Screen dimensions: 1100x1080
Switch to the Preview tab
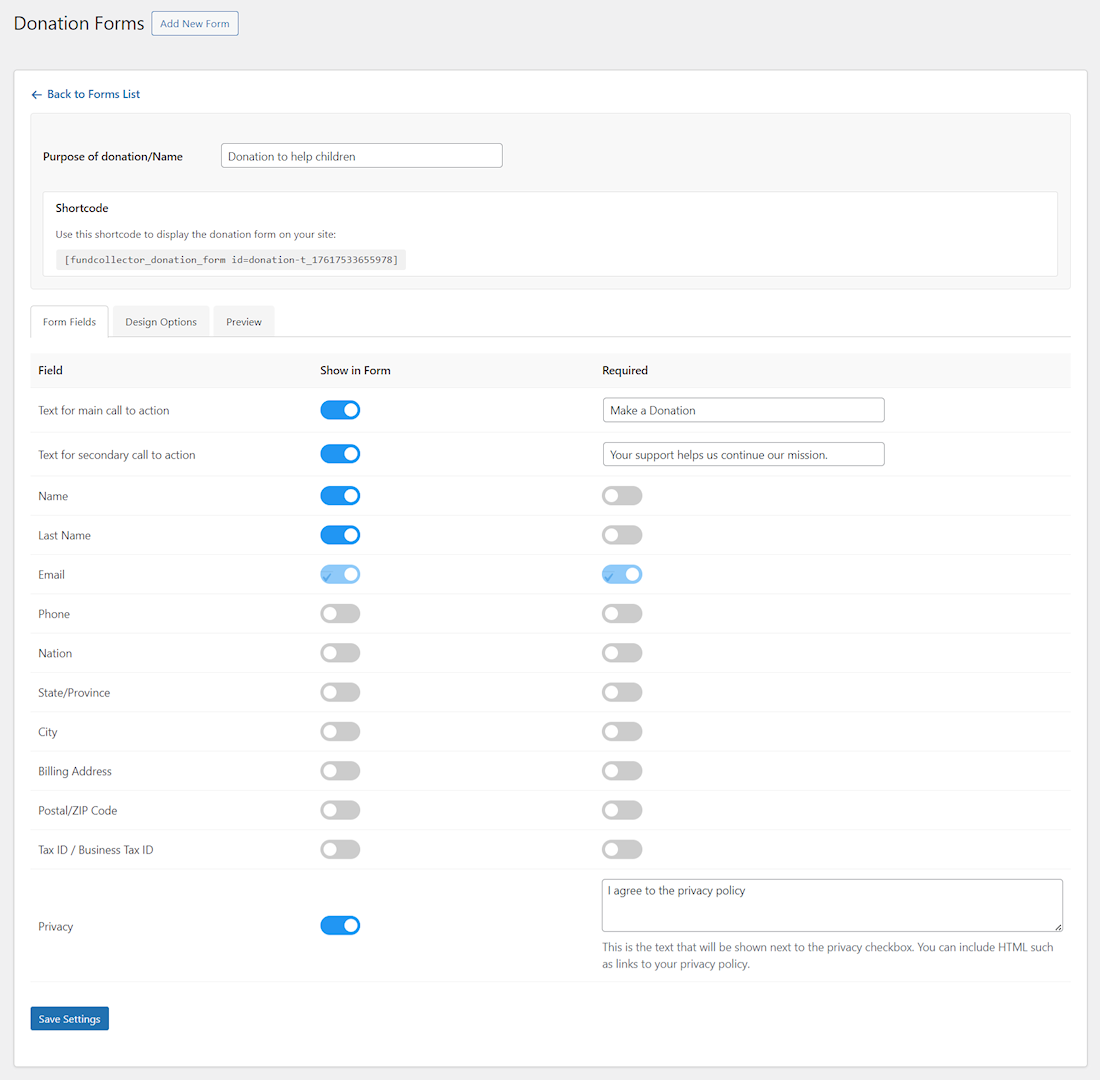click(243, 321)
